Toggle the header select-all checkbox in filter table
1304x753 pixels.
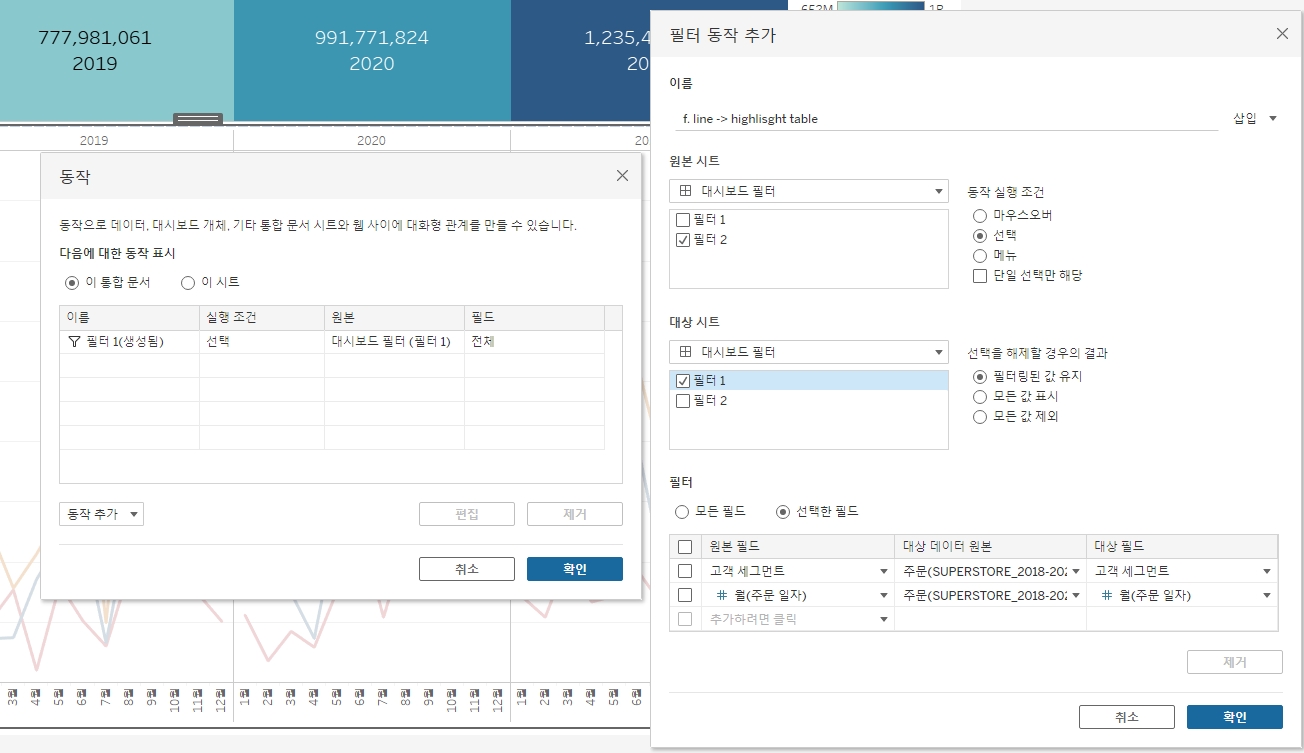pyautogui.click(x=685, y=547)
